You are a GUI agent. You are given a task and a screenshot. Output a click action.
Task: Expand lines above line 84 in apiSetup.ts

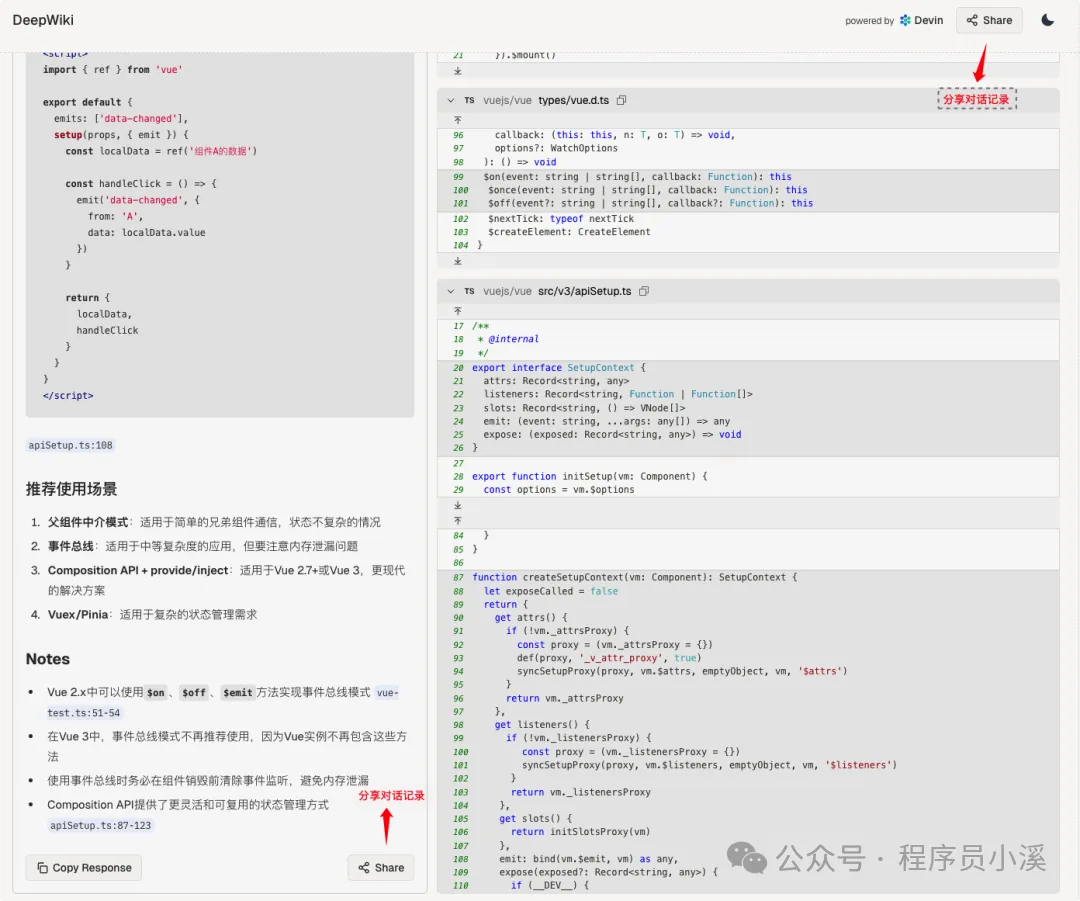[x=457, y=521]
